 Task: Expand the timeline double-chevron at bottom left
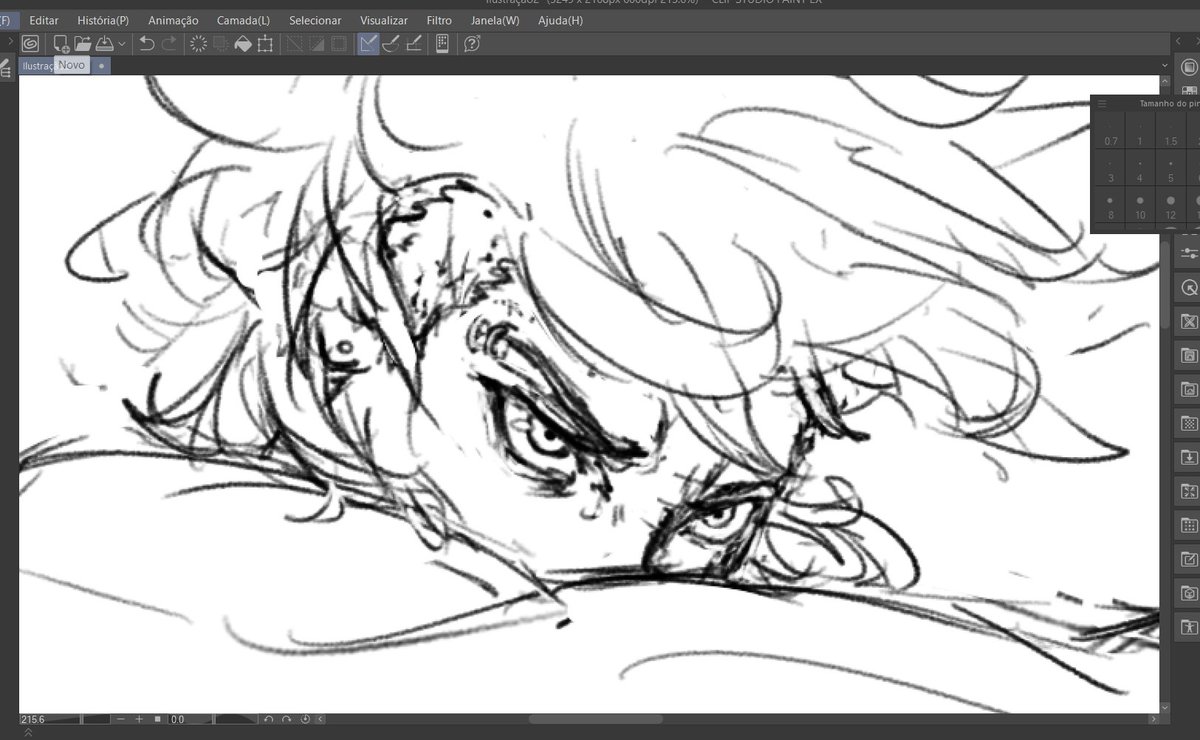point(28,733)
